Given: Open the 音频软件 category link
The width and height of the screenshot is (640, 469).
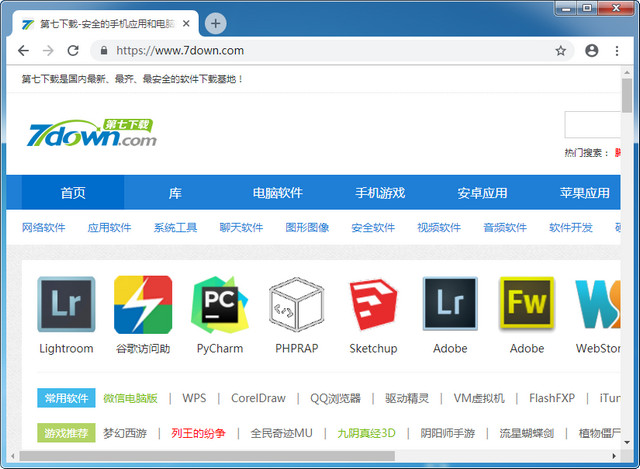Looking at the screenshot, I should click(505, 227).
